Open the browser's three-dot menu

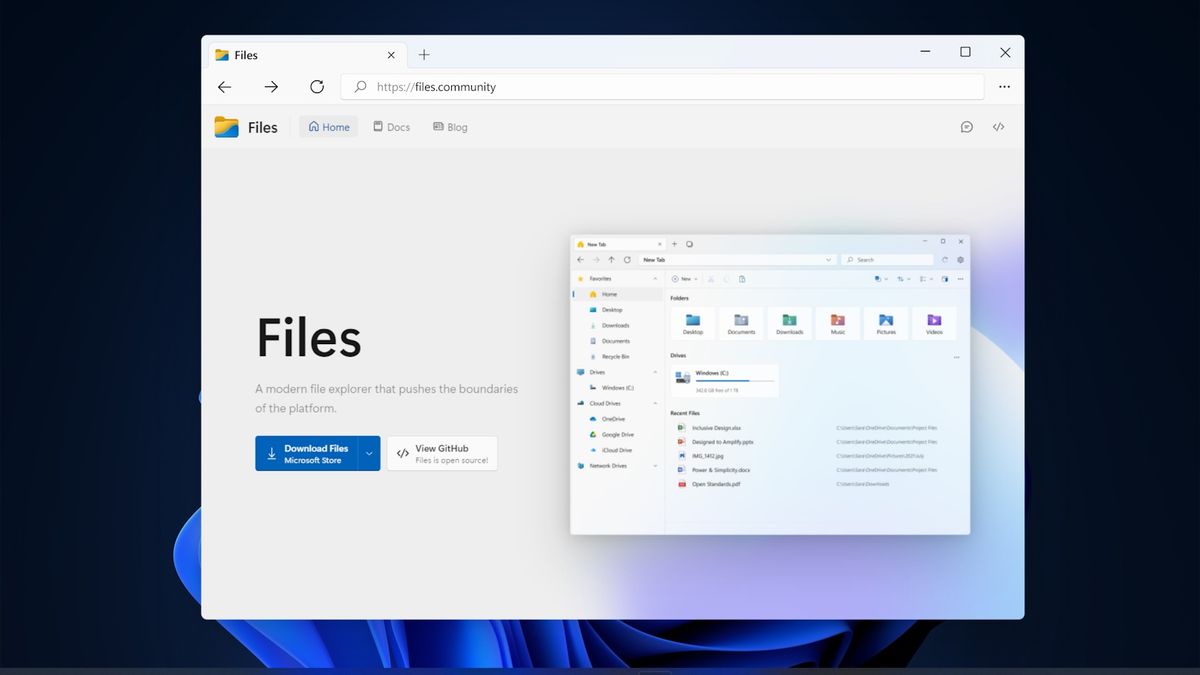coord(1004,87)
